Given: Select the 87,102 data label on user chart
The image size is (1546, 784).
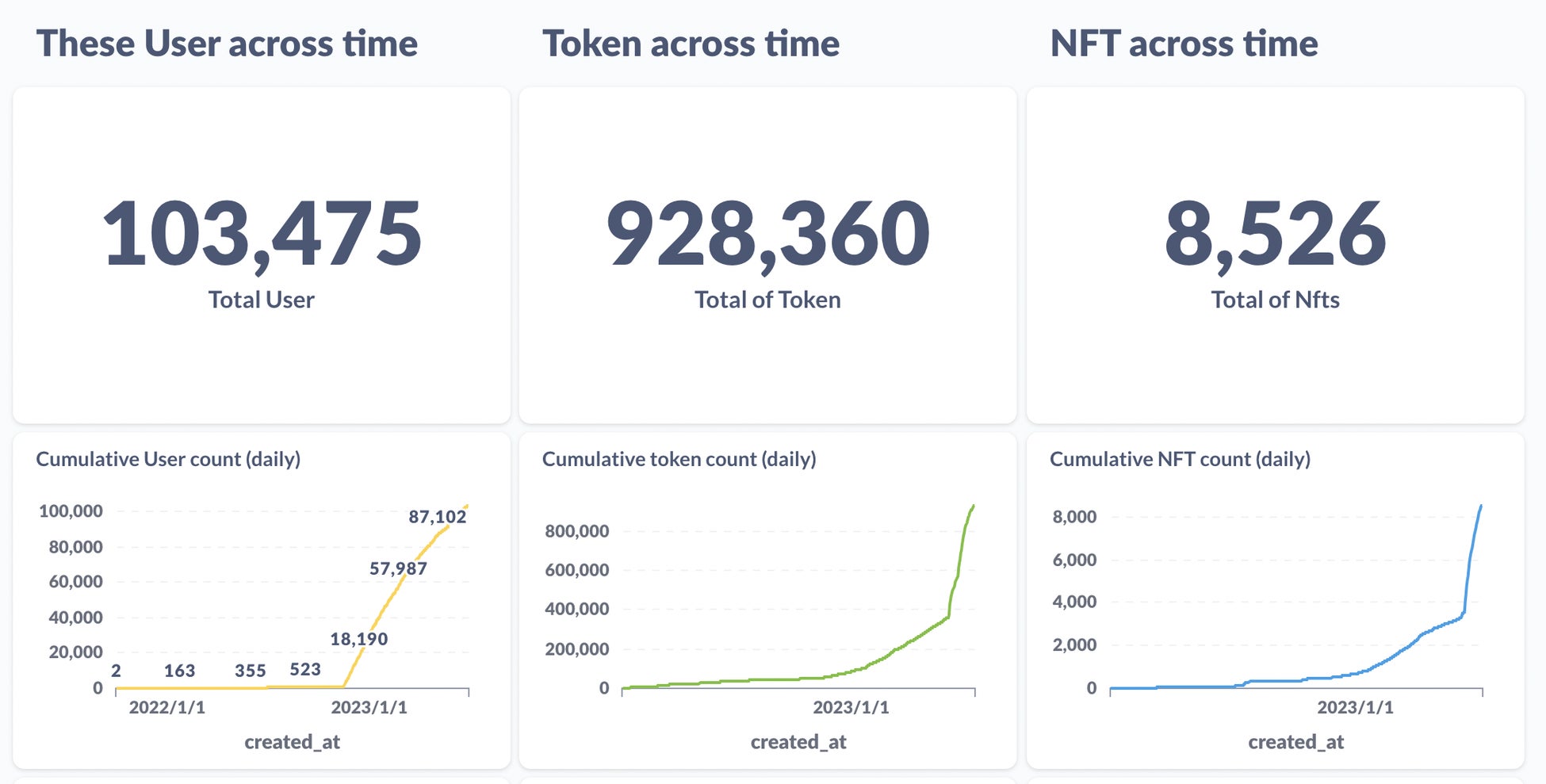Looking at the screenshot, I should [438, 517].
